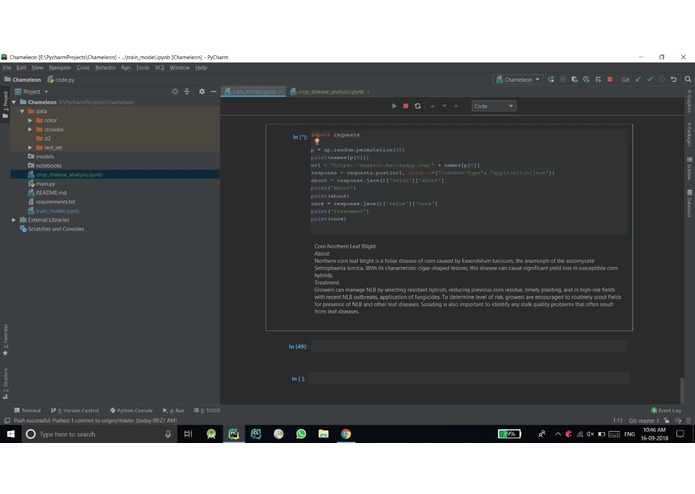Open the Navigate menu
This screenshot has width=695, height=494.
(60, 68)
